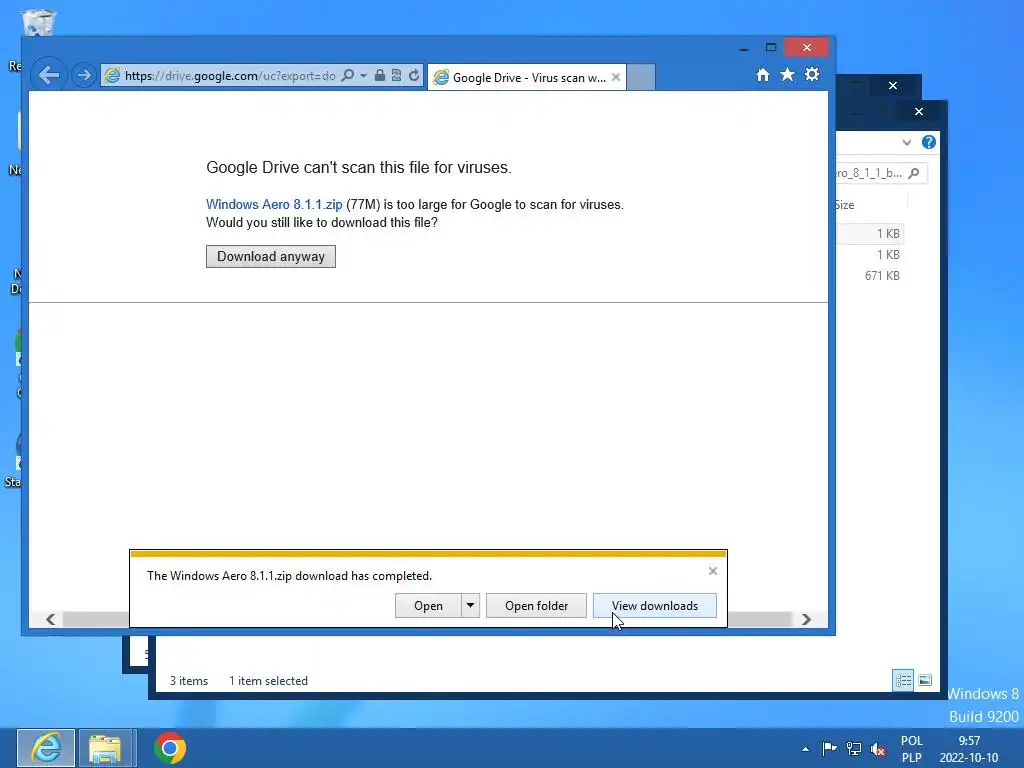The height and width of the screenshot is (768, 1024).
Task: Click the Windows Aero 8.1.1.zip link
Action: click(274, 204)
